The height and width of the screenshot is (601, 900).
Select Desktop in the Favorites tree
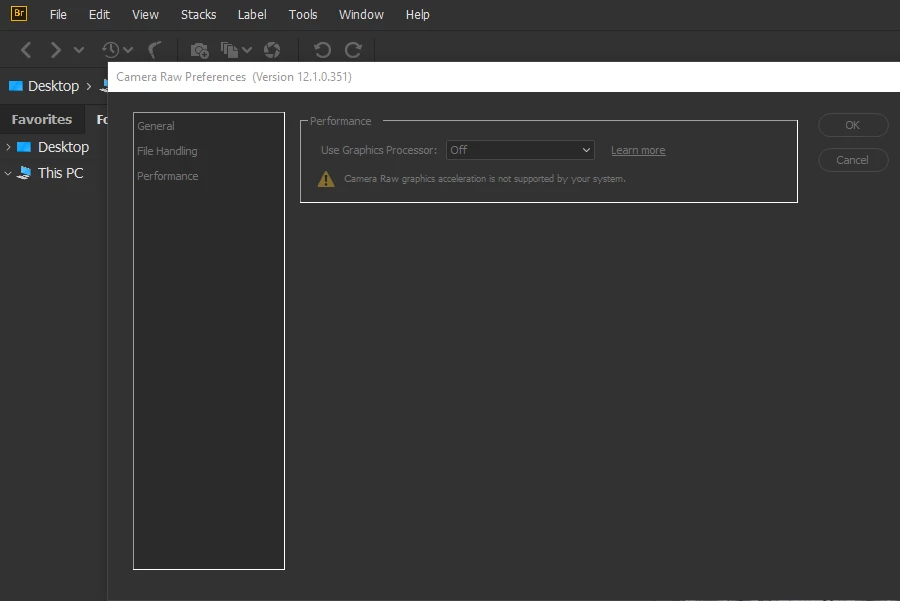point(63,147)
